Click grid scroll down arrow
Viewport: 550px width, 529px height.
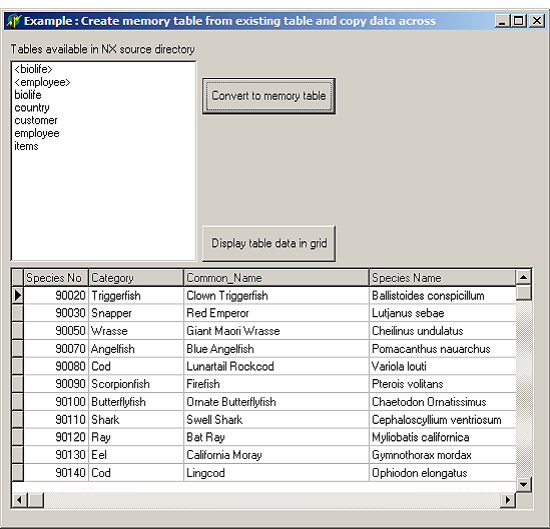pyautogui.click(x=523, y=485)
